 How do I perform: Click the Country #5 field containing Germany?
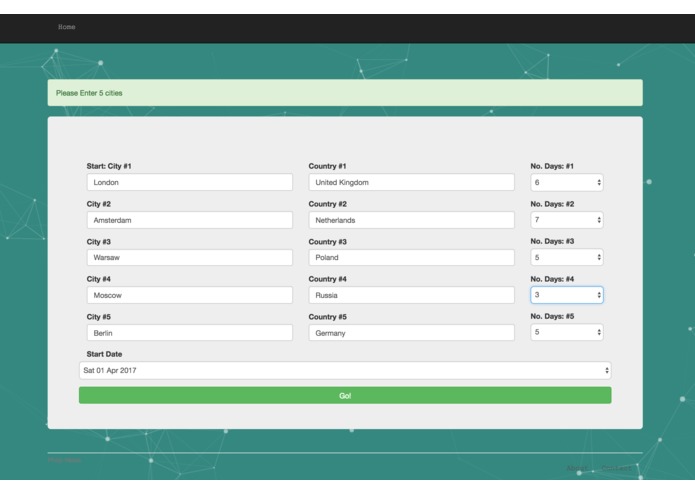click(411, 333)
